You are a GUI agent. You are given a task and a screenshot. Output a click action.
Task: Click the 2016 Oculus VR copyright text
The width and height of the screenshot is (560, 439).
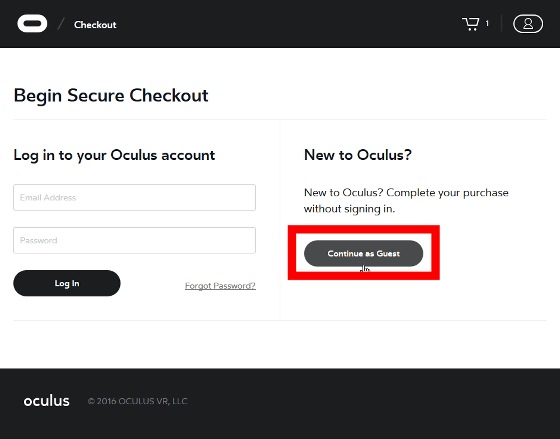[138, 401]
